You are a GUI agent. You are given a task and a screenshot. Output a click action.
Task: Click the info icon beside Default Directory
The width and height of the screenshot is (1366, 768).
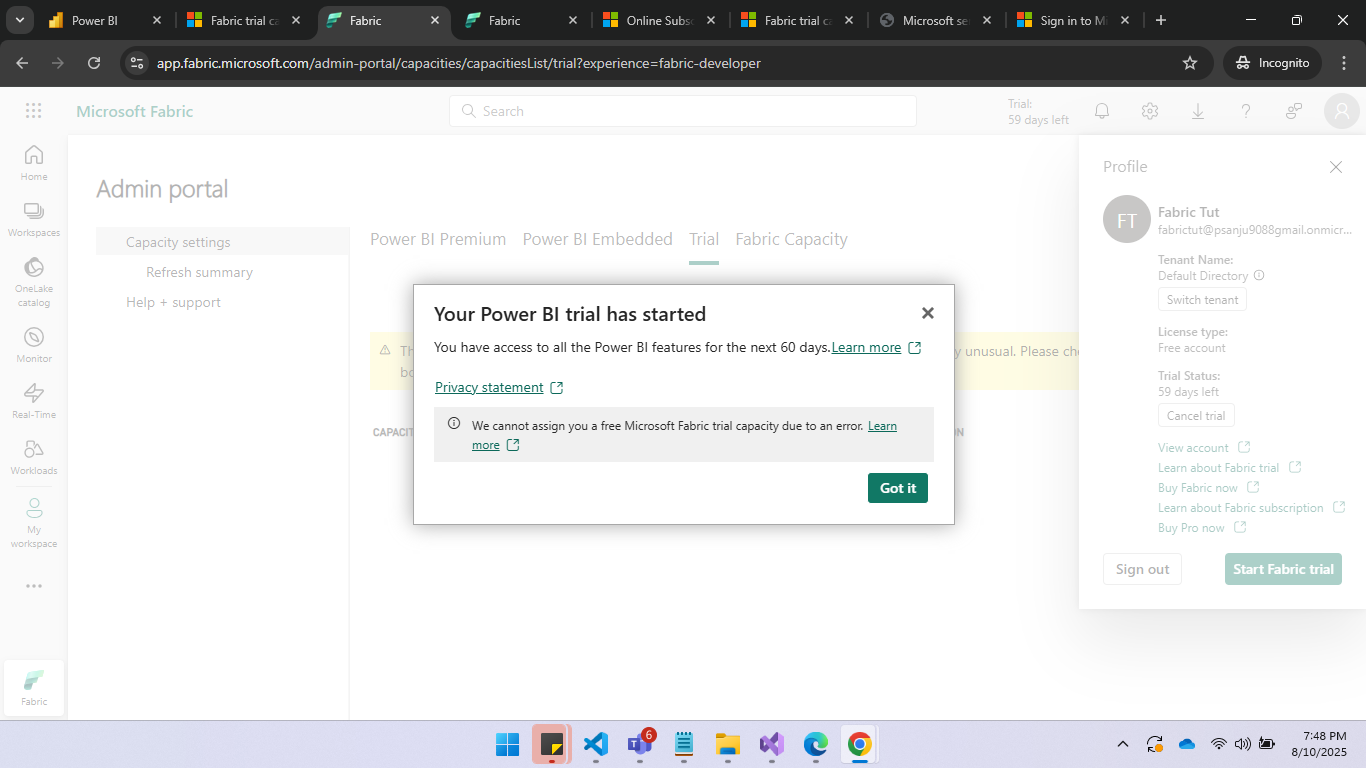coord(1259,275)
